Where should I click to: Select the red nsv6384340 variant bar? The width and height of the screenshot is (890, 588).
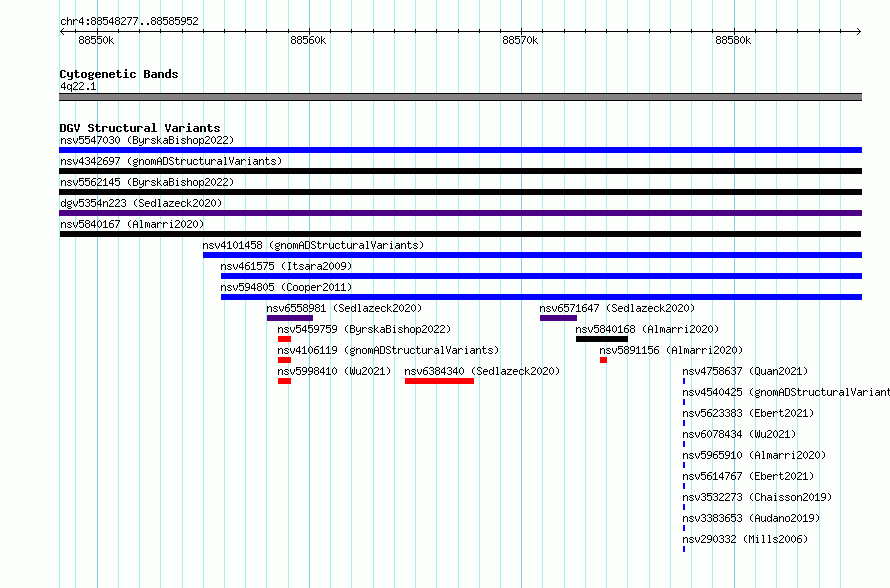(439, 381)
